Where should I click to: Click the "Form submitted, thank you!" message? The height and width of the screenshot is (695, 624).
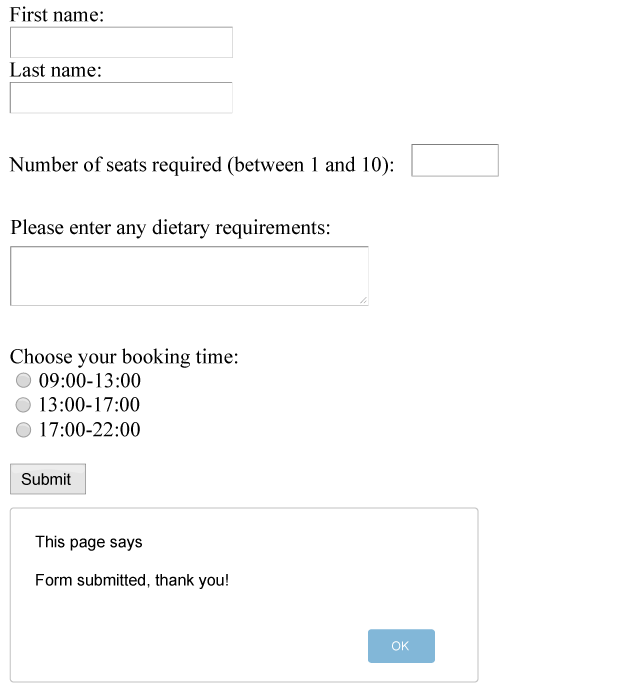132,580
